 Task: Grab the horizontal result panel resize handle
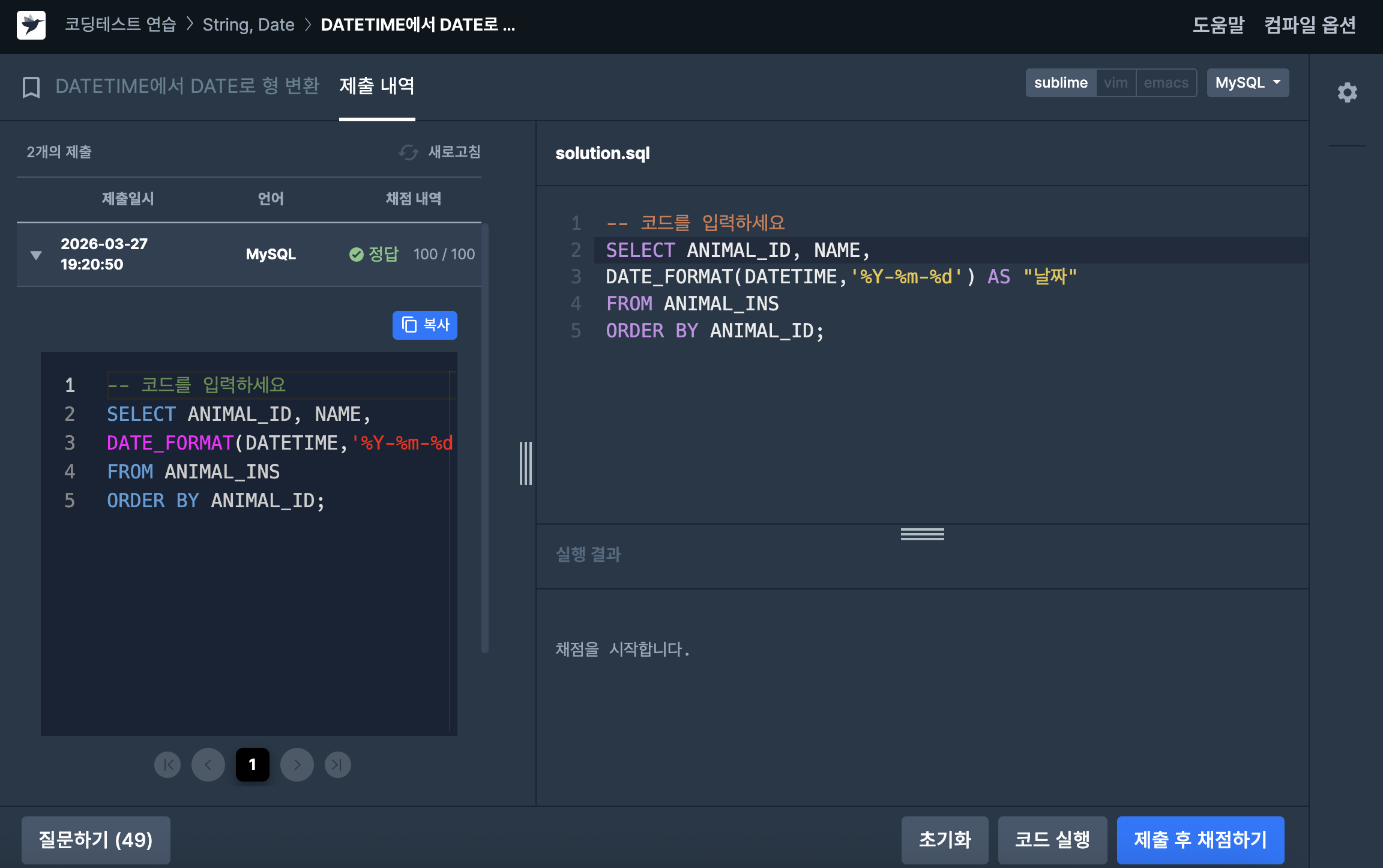[922, 534]
